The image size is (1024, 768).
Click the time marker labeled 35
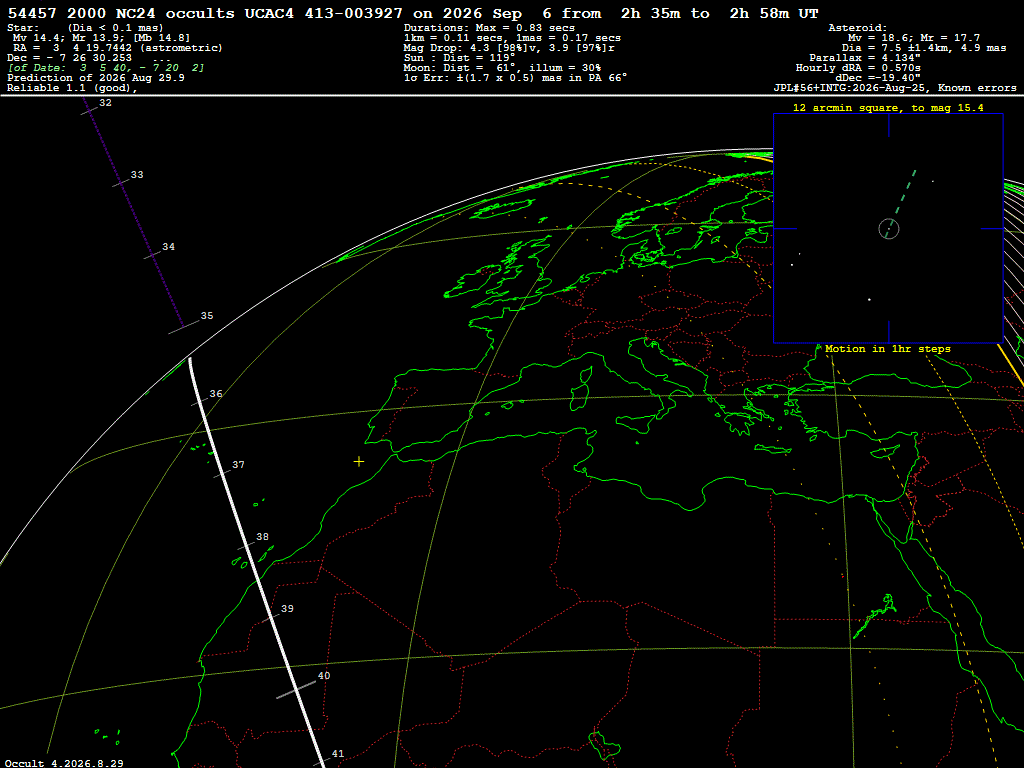click(x=206, y=316)
